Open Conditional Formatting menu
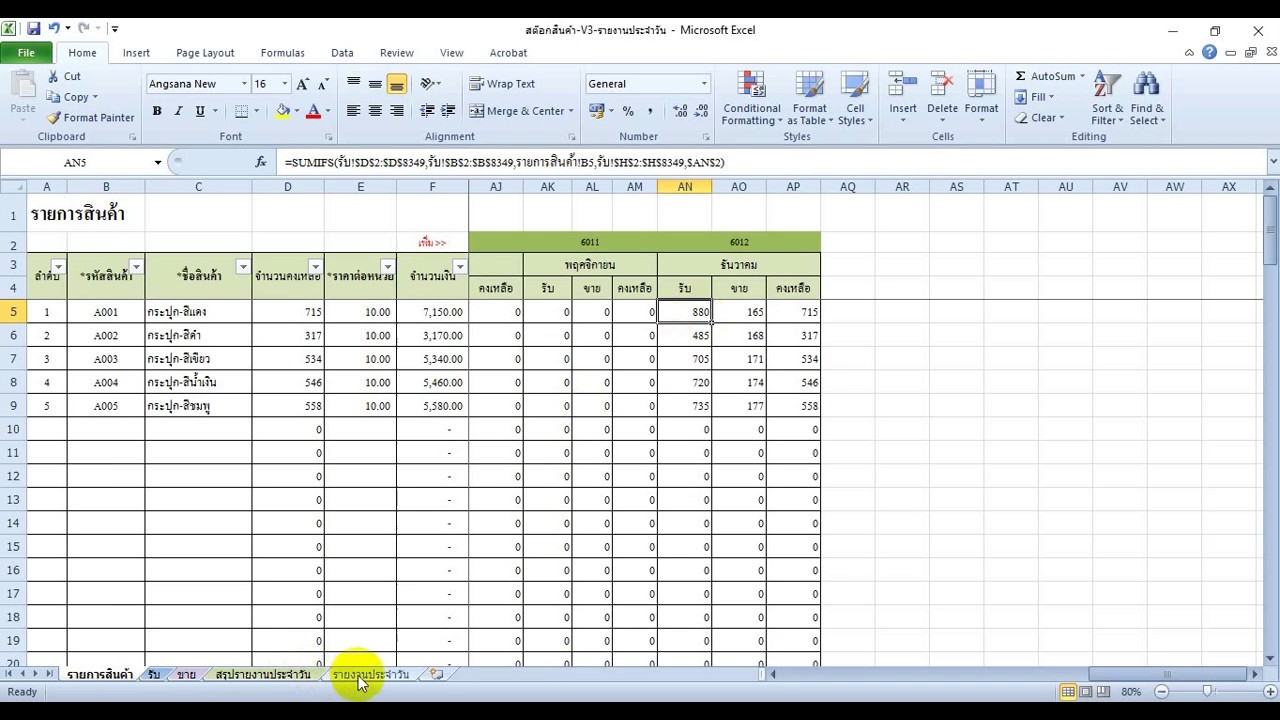Screen dimensions: 1280x720 [x=751, y=98]
